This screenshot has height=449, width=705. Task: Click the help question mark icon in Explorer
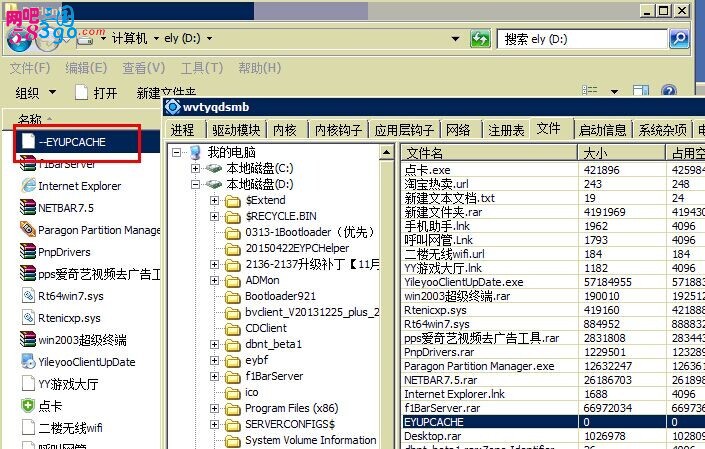[x=669, y=91]
